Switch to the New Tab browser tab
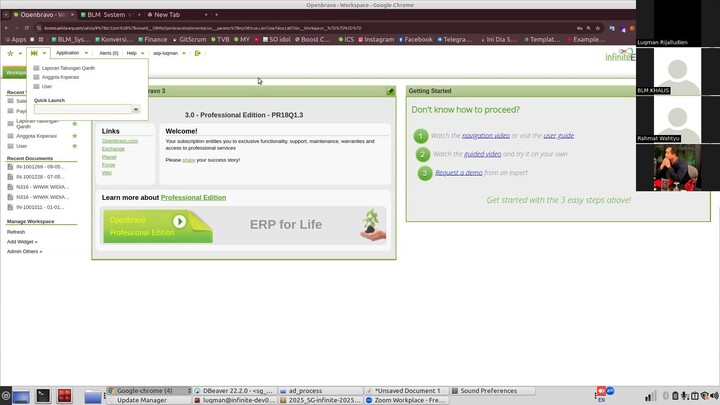 [x=167, y=15]
